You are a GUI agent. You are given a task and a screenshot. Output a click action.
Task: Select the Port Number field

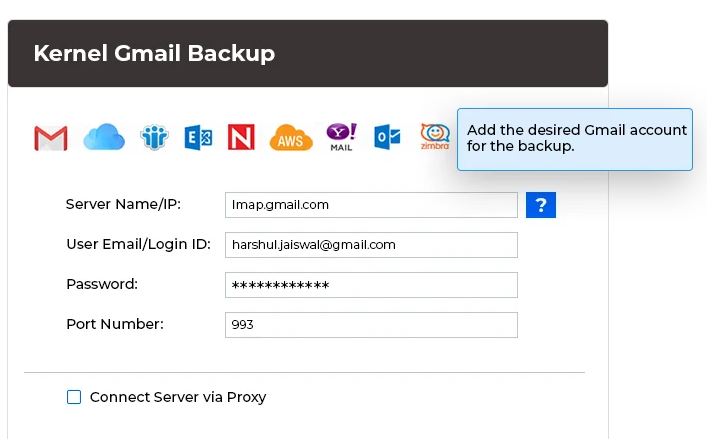coord(371,325)
